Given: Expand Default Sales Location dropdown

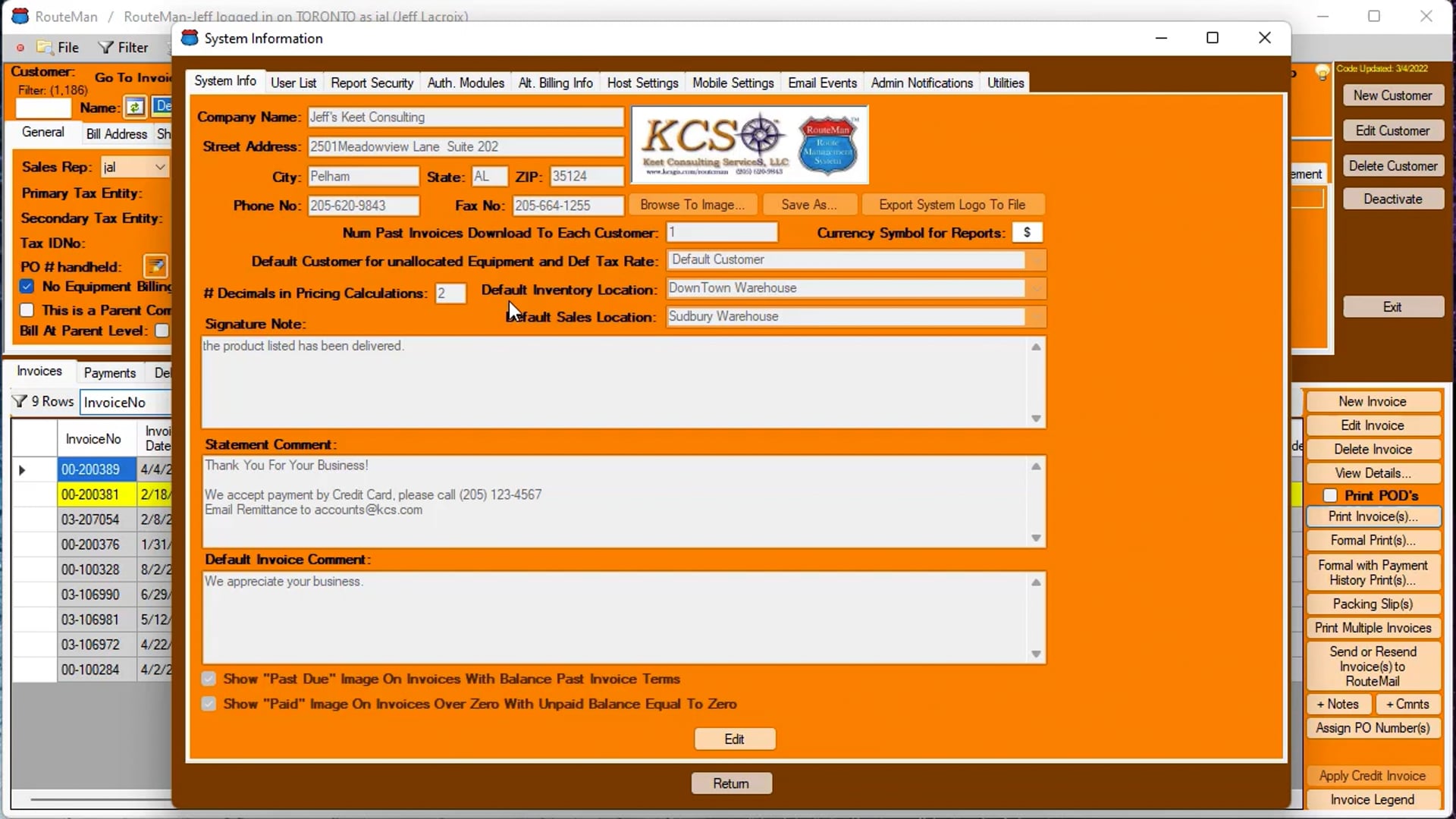Looking at the screenshot, I should pos(1036,317).
